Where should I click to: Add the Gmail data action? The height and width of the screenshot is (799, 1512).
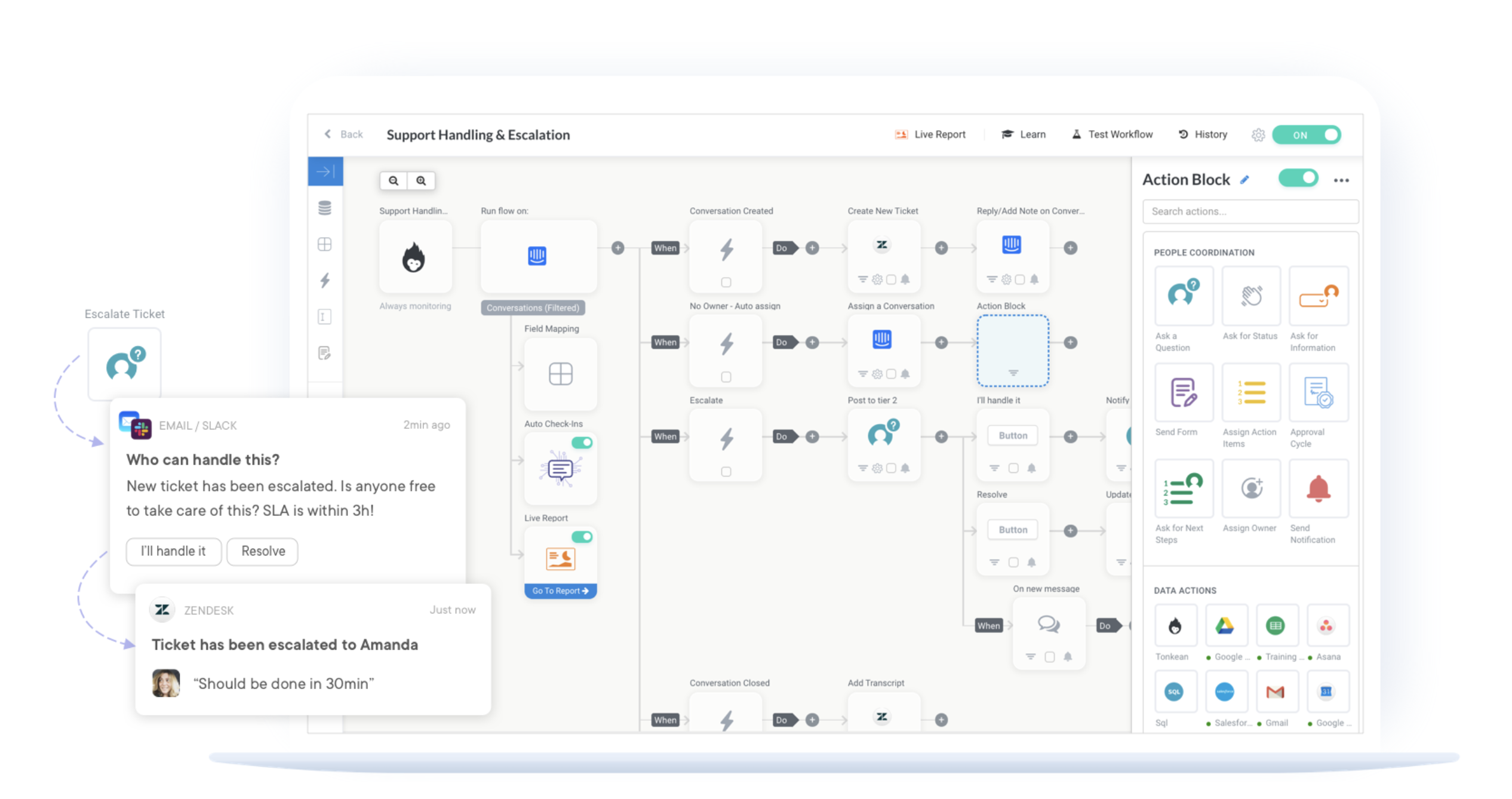tap(1276, 692)
